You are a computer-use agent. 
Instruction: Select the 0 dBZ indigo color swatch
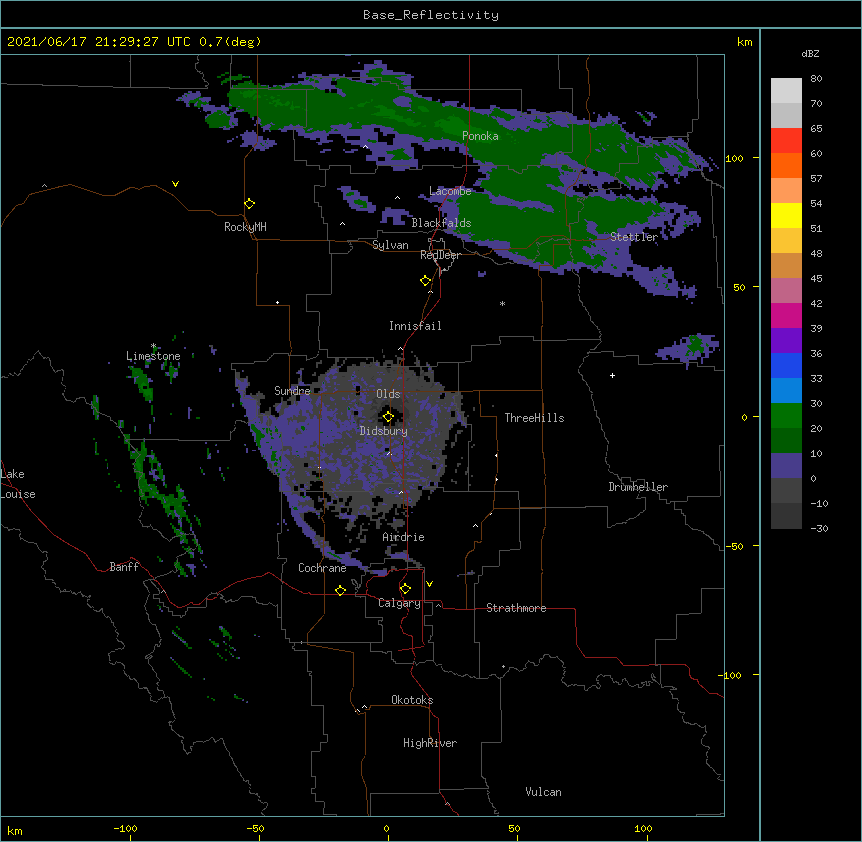coord(786,466)
